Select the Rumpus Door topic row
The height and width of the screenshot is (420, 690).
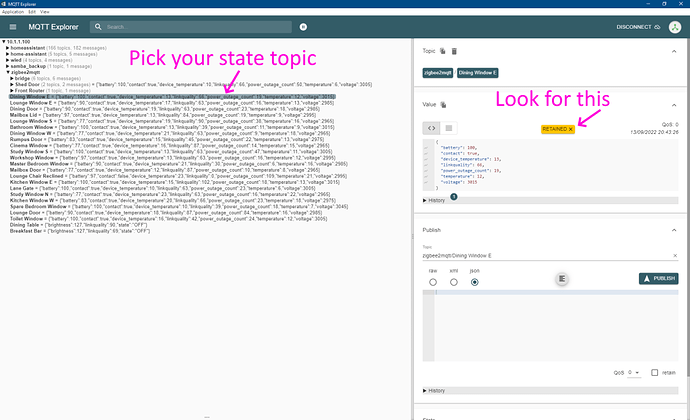167,140
